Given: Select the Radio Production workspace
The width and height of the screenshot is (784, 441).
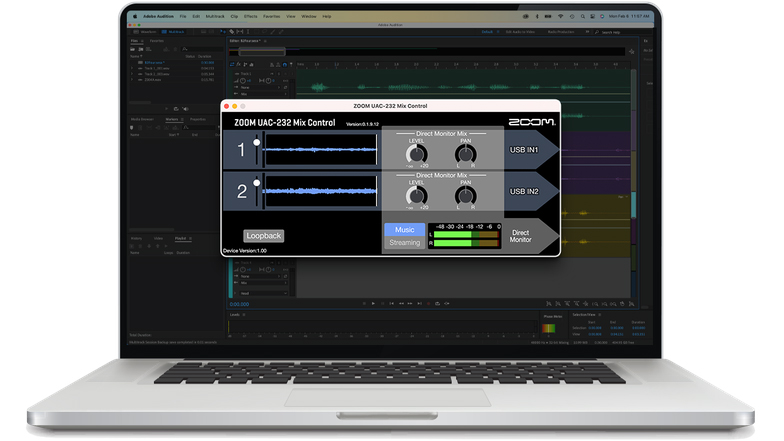Looking at the screenshot, I should [x=561, y=32].
